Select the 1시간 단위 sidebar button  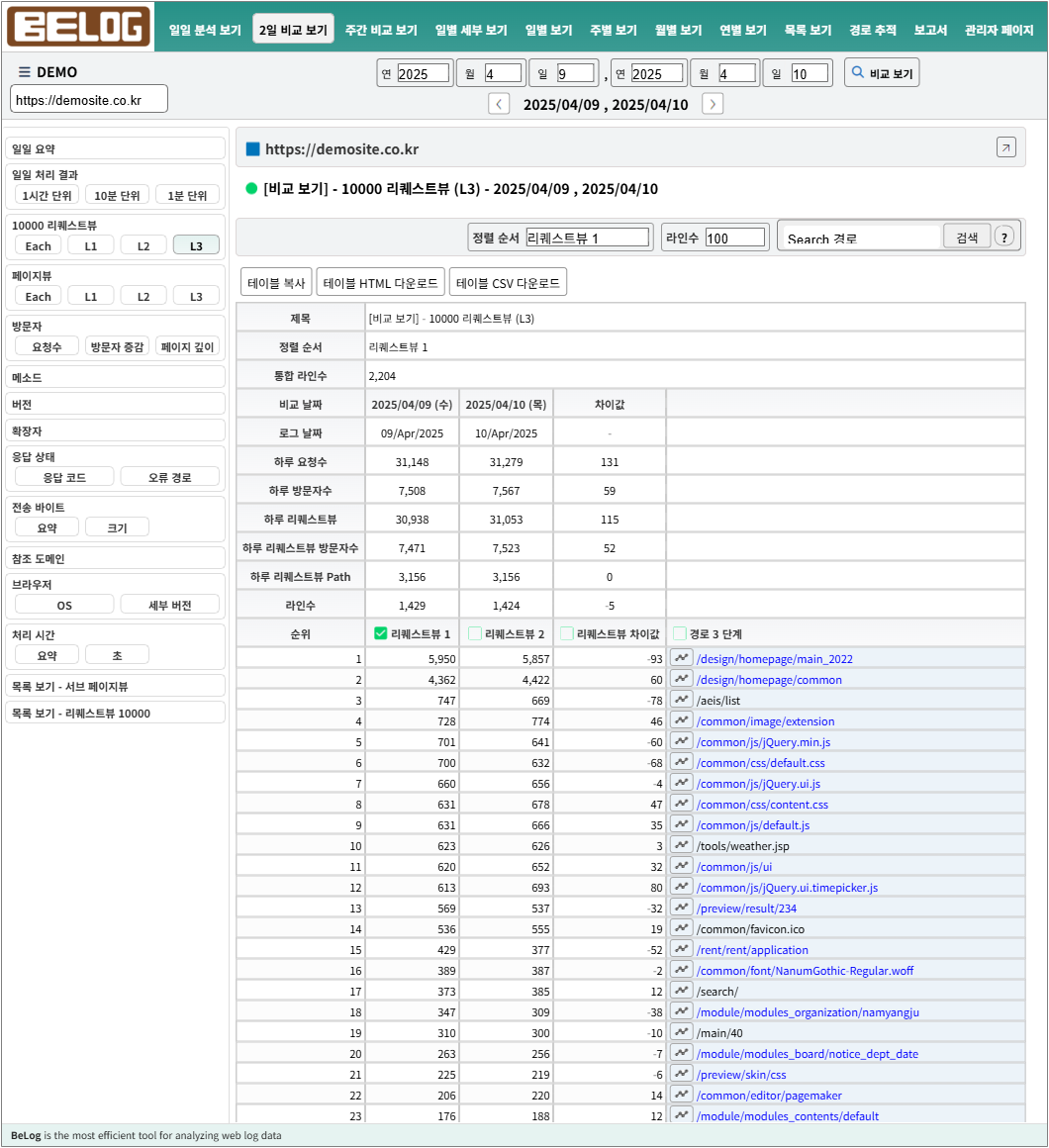click(47, 195)
